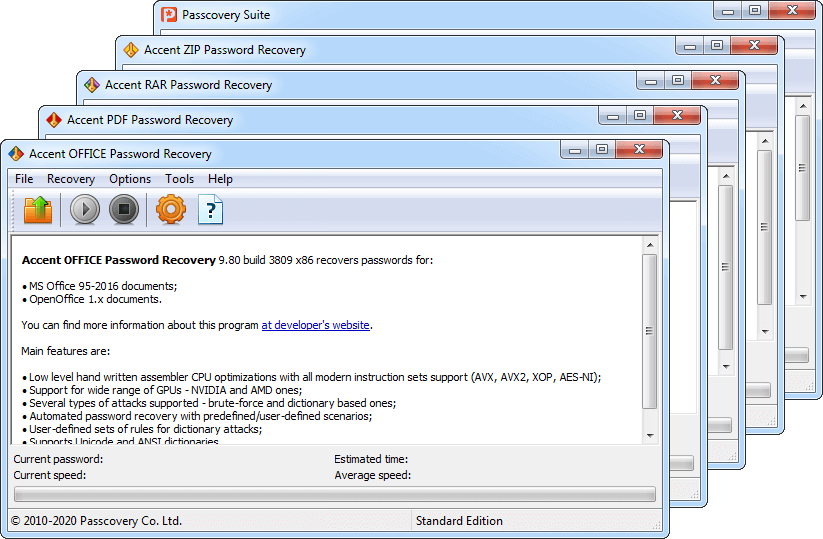Click the "Main features are:" line
The width and height of the screenshot is (823, 539).
tap(66, 351)
